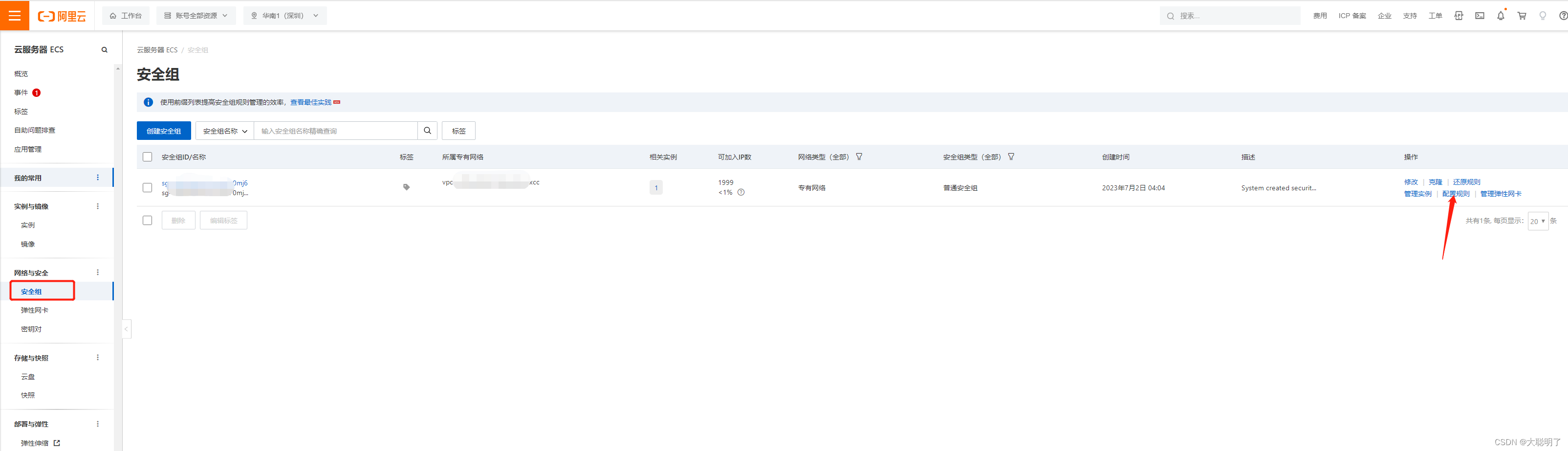Tick the select-all checkbox in the table header
The image size is (1568, 451).
pyautogui.click(x=147, y=157)
